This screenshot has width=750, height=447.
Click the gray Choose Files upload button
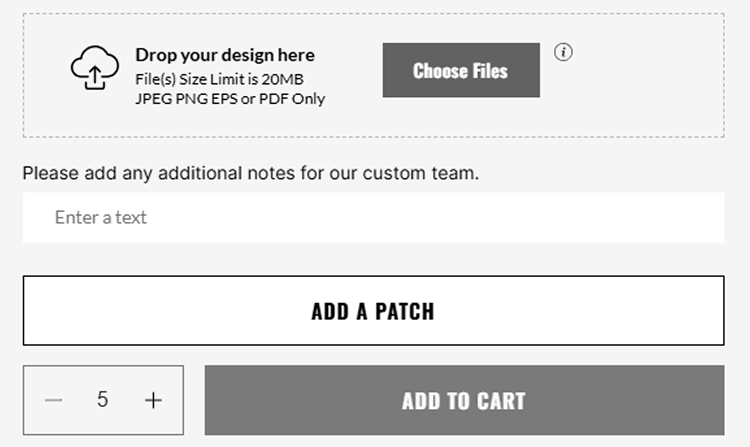pyautogui.click(x=461, y=70)
